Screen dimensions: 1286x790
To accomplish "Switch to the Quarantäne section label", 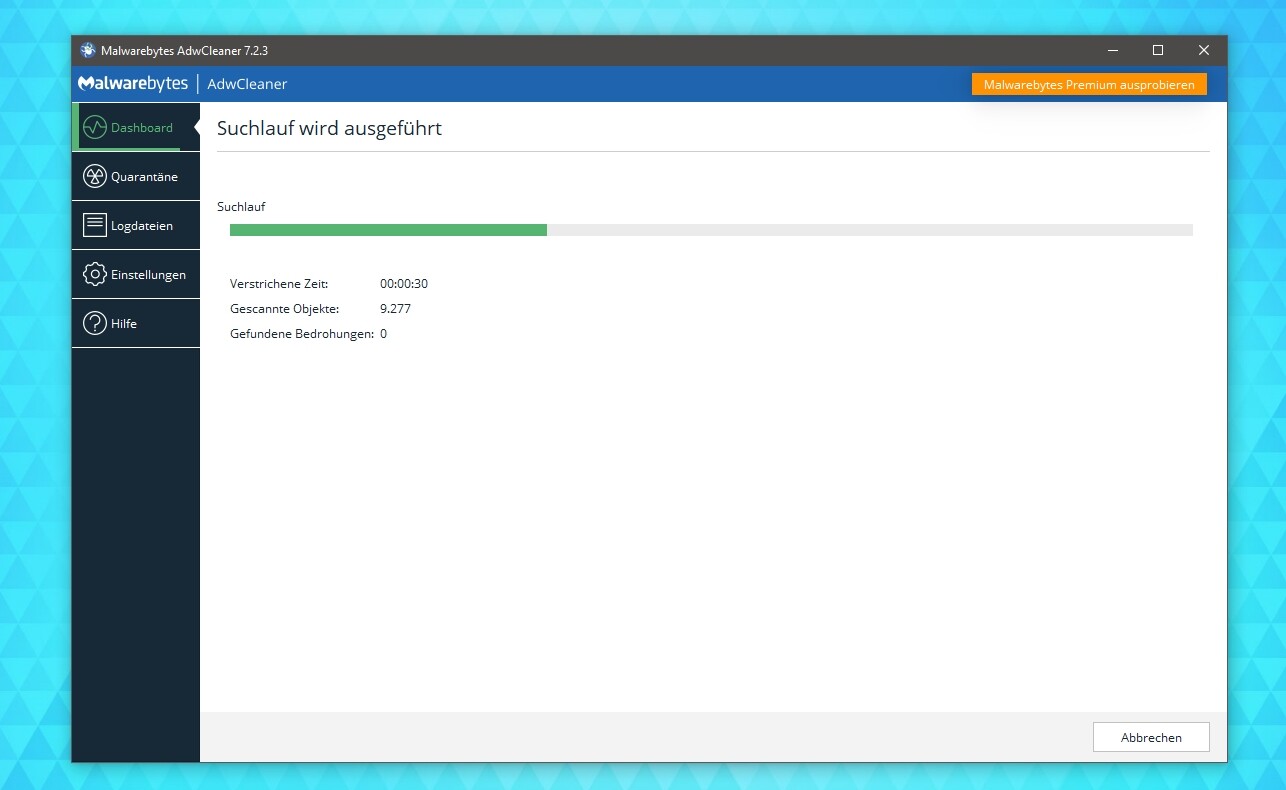I will tap(144, 177).
